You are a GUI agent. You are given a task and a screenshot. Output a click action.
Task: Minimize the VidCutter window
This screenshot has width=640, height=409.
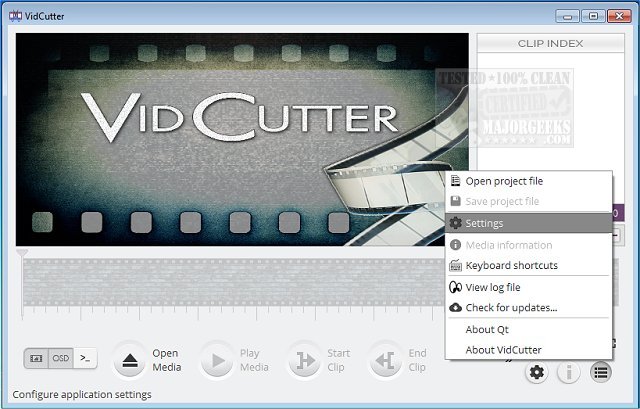click(568, 16)
